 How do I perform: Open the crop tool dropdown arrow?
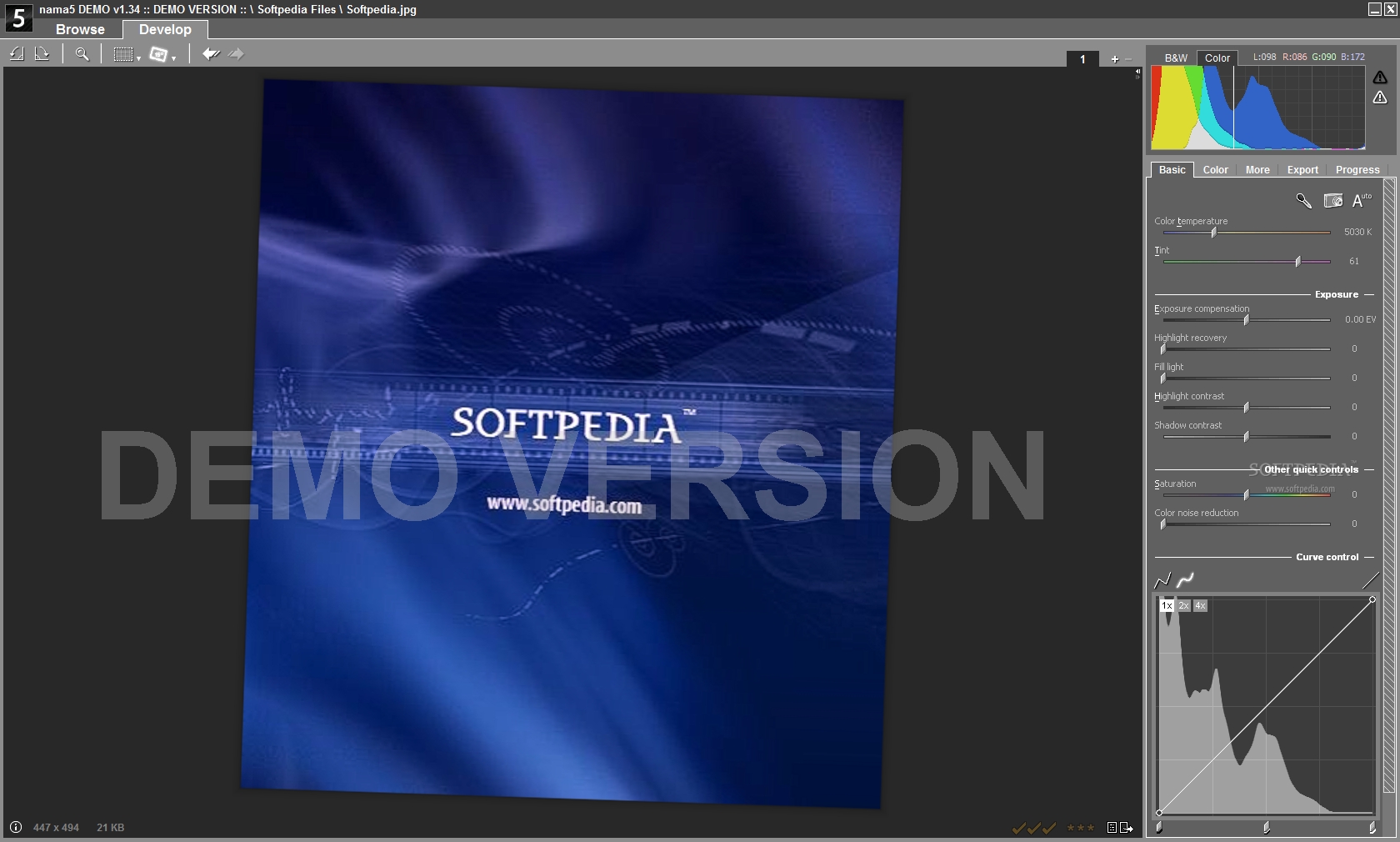(x=138, y=58)
